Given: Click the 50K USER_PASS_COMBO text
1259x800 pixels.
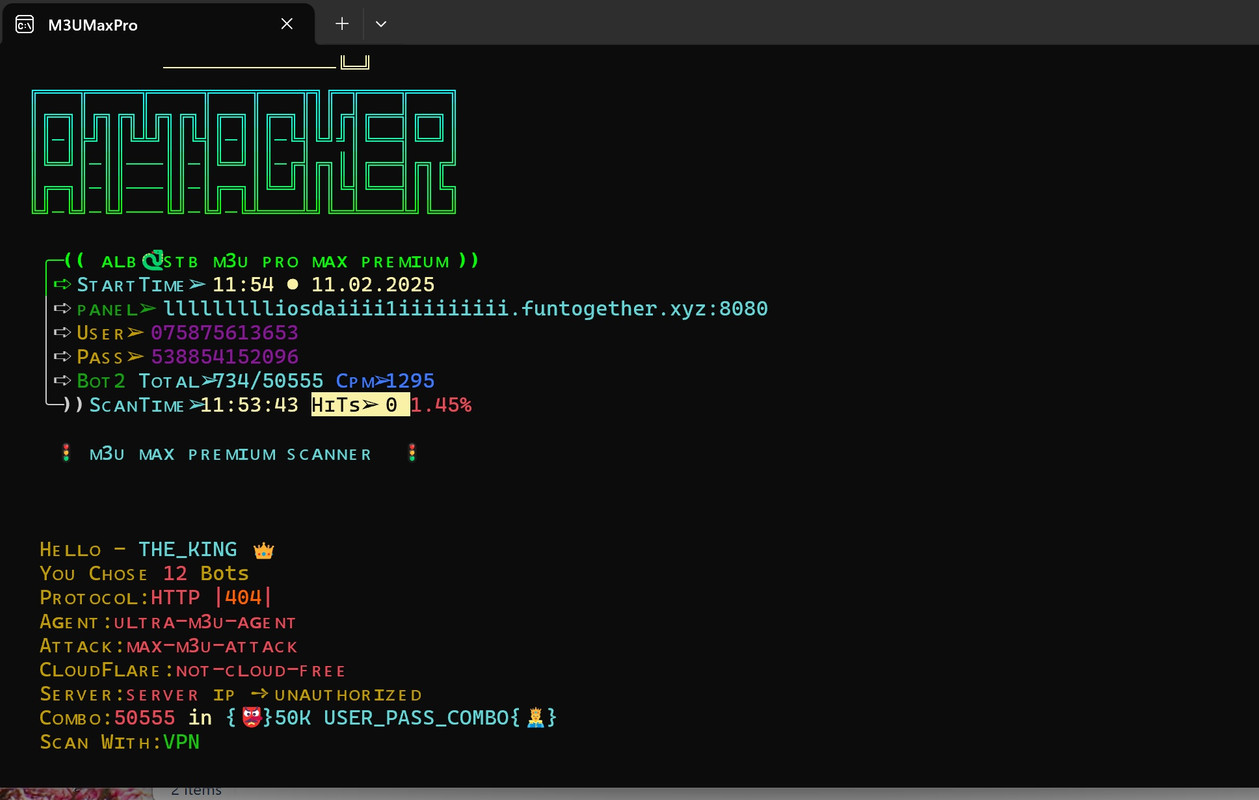Looking at the screenshot, I should coord(392,718).
